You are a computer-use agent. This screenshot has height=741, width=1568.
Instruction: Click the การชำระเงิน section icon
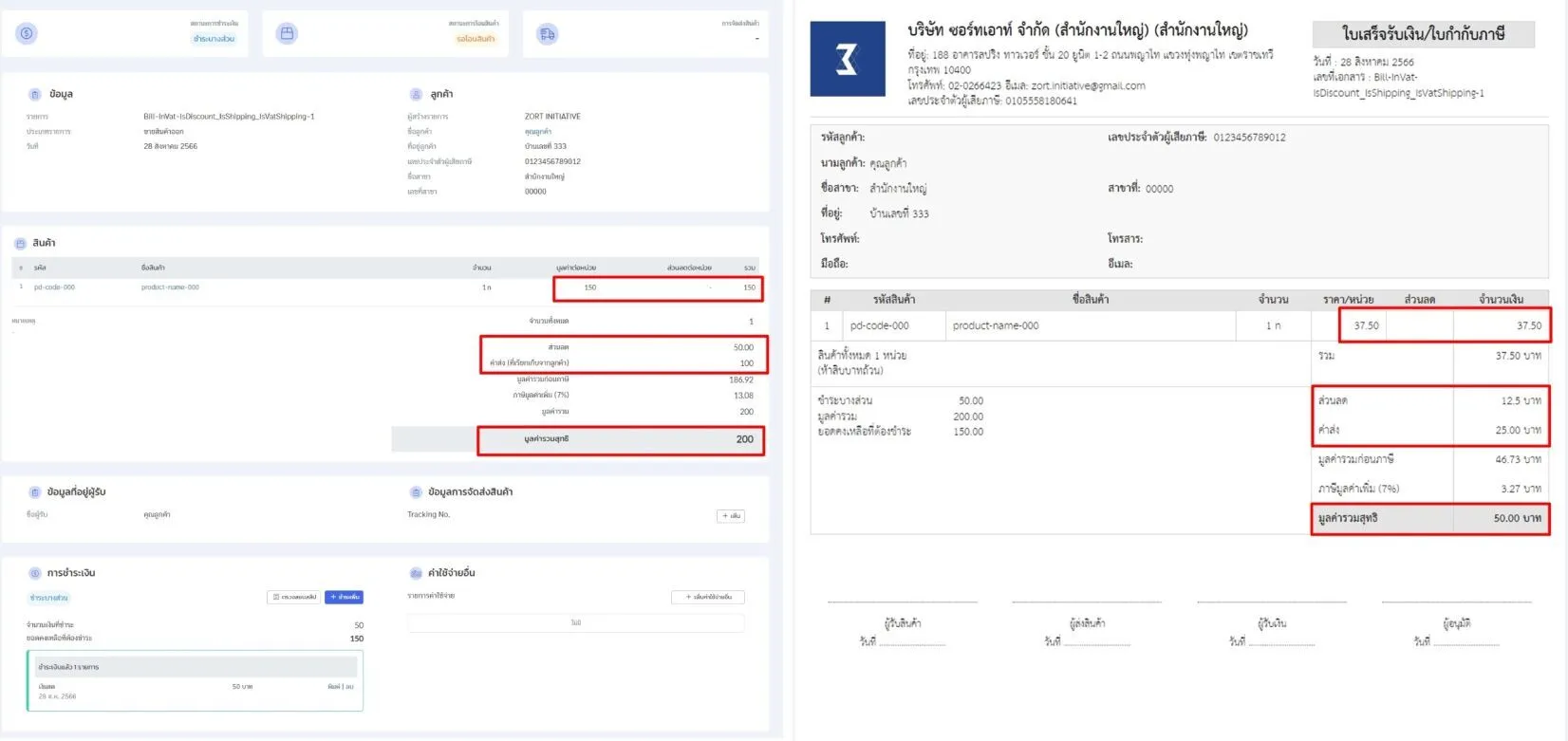(x=35, y=574)
